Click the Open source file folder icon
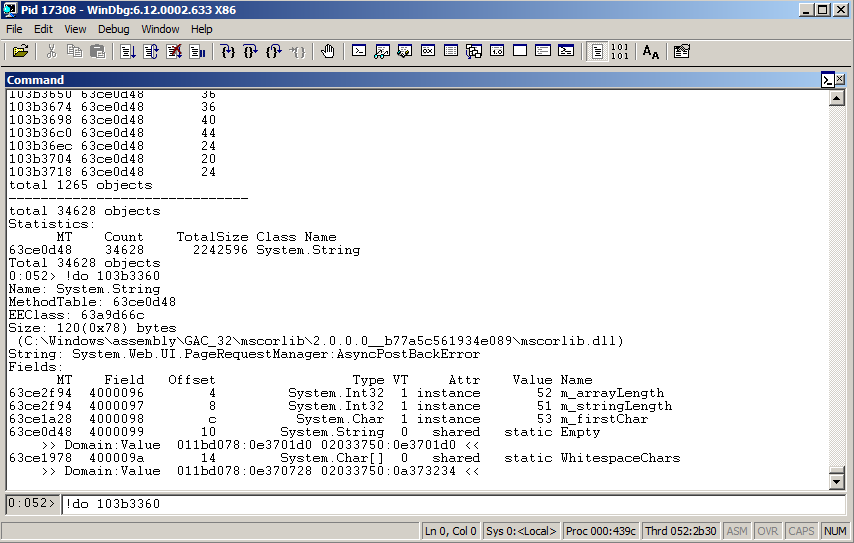 pos(20,51)
